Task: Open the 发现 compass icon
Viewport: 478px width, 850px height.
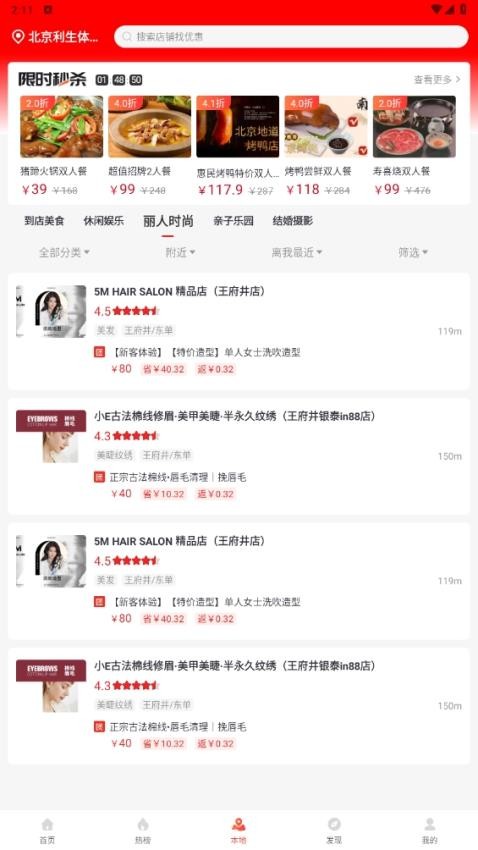Action: tap(334, 825)
